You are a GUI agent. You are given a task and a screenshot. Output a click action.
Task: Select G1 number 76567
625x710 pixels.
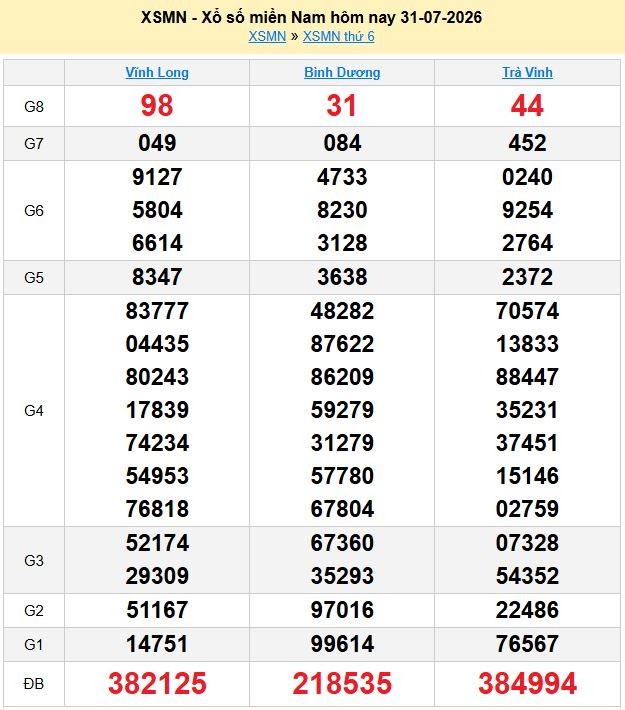(x=527, y=644)
